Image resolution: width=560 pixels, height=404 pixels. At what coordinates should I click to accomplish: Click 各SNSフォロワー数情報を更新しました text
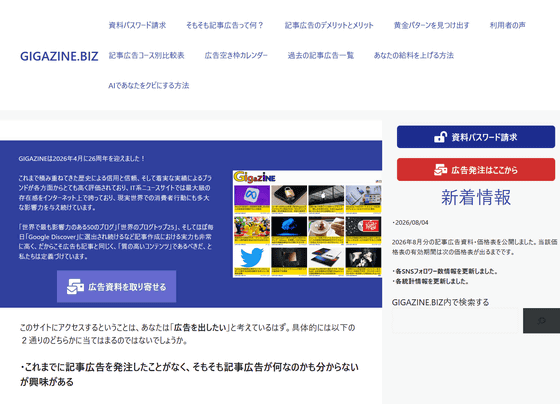[445, 271]
